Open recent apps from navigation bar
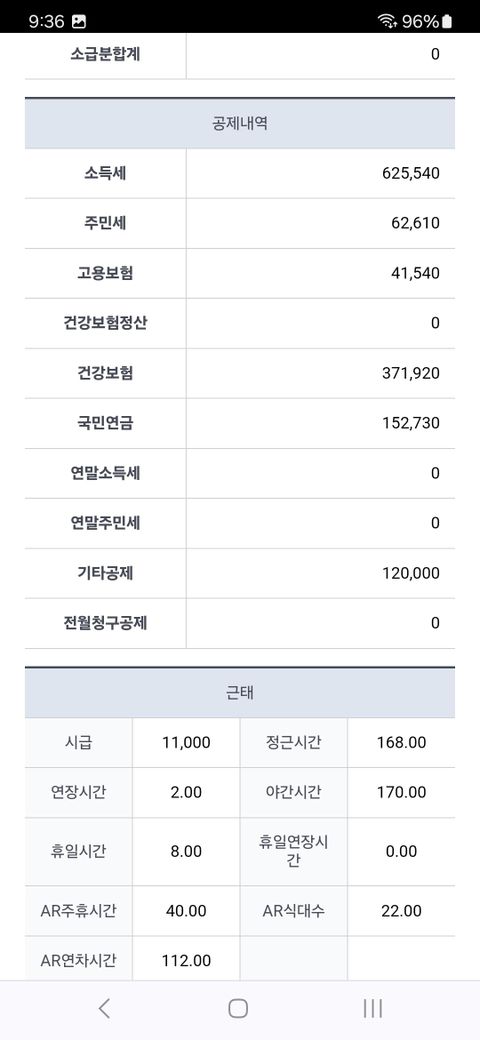 (x=373, y=1009)
